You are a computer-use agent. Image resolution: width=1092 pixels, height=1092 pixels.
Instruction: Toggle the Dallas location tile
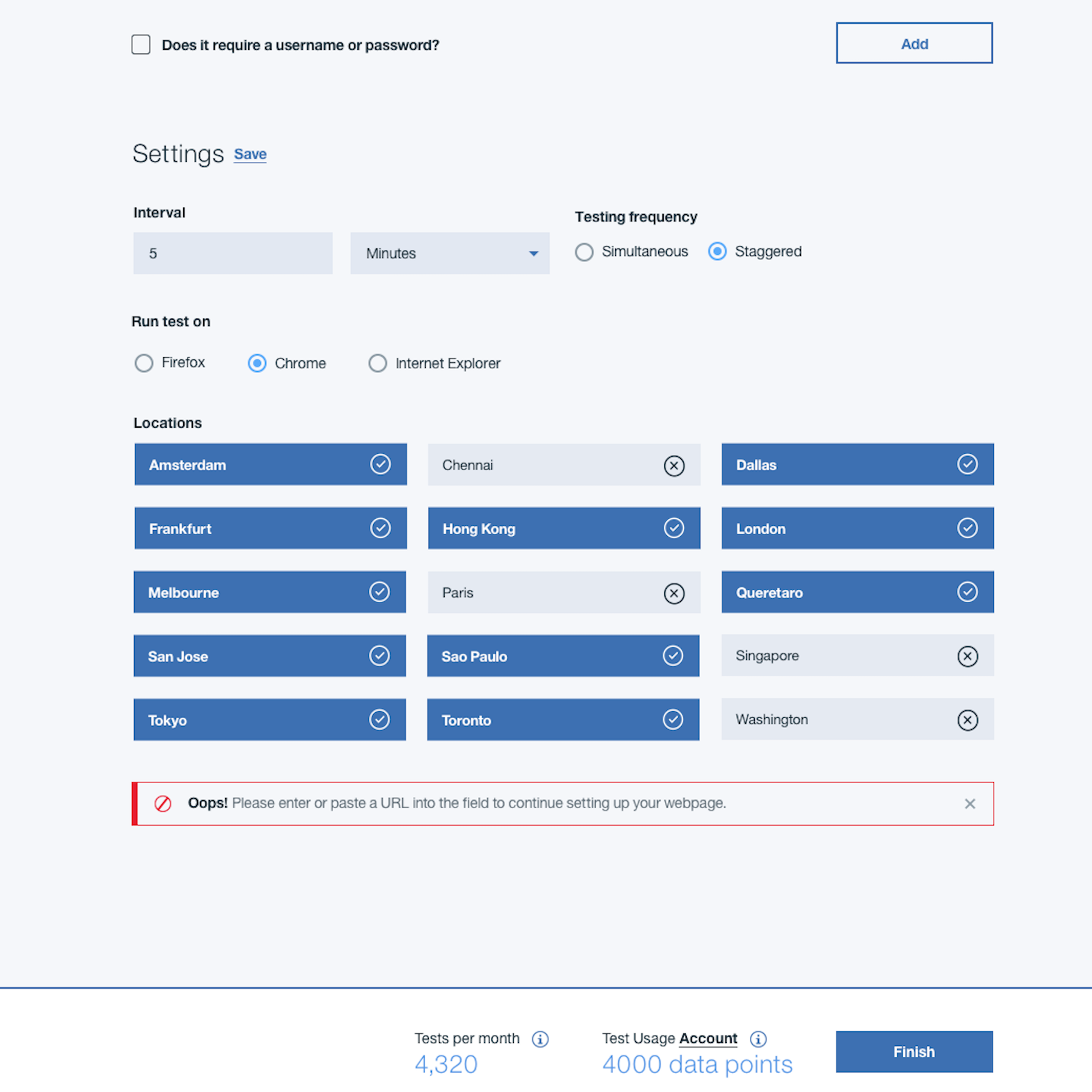[858, 464]
